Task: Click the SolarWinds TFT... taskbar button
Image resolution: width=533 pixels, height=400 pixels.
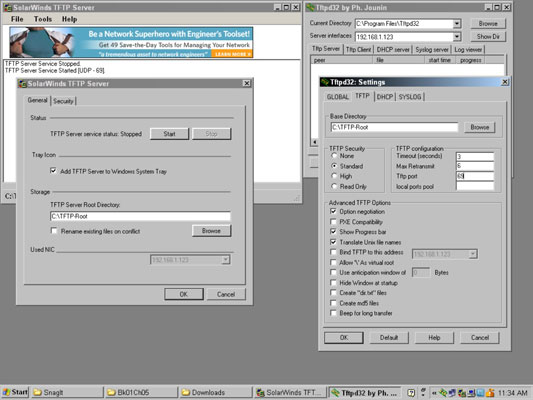Action: 290,393
